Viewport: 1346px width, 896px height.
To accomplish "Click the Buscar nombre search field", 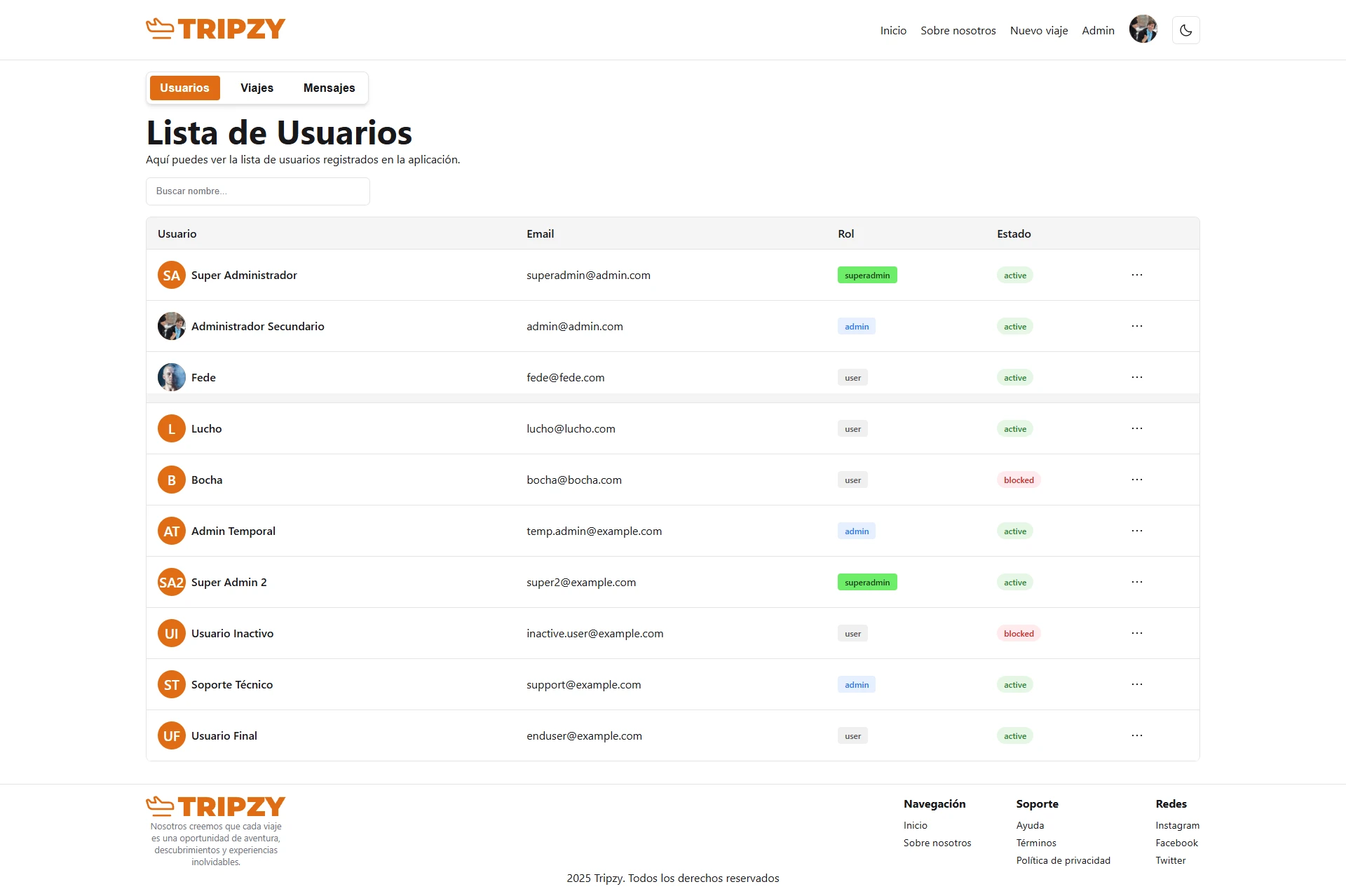I will (x=257, y=191).
